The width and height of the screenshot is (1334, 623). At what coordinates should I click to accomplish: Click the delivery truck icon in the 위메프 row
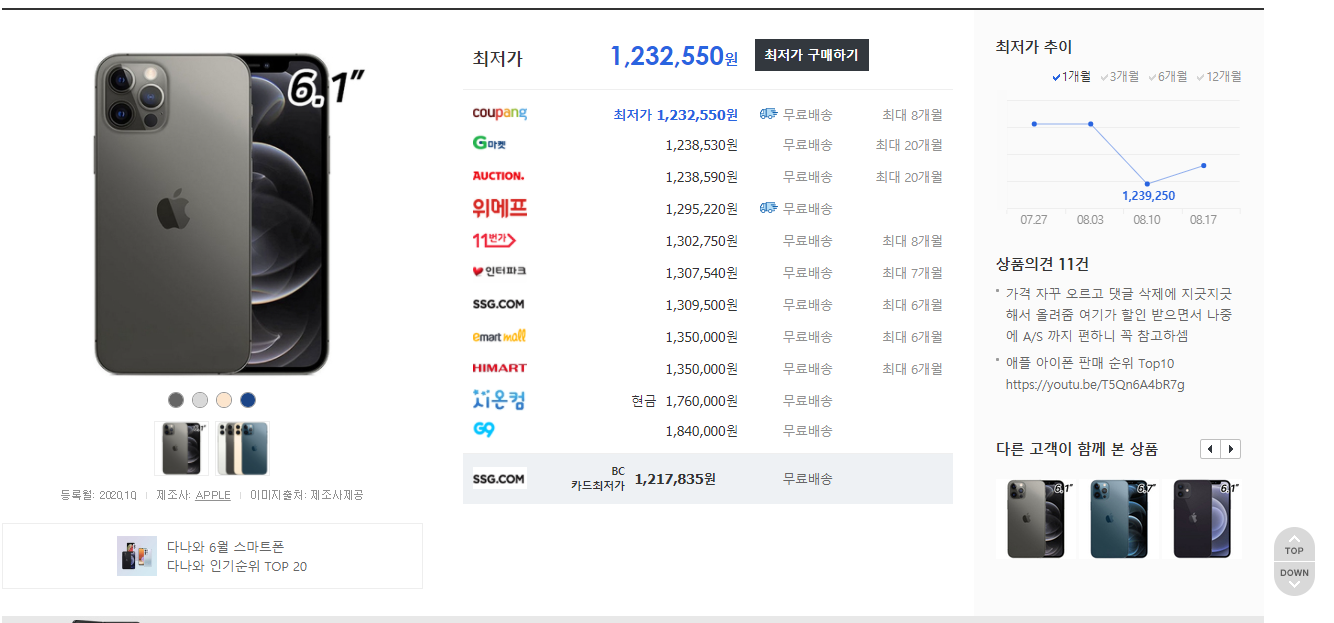(768, 208)
